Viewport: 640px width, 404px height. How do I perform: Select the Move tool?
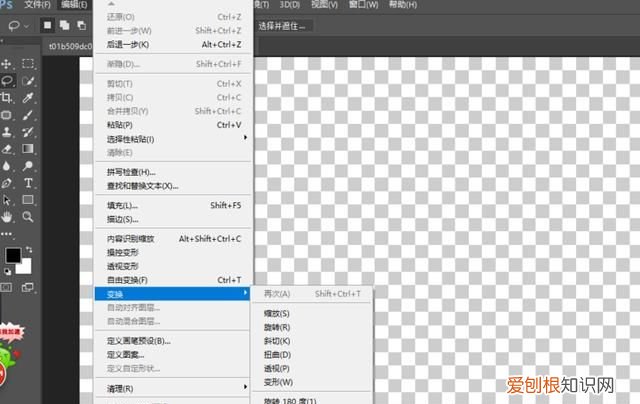[x=7, y=64]
